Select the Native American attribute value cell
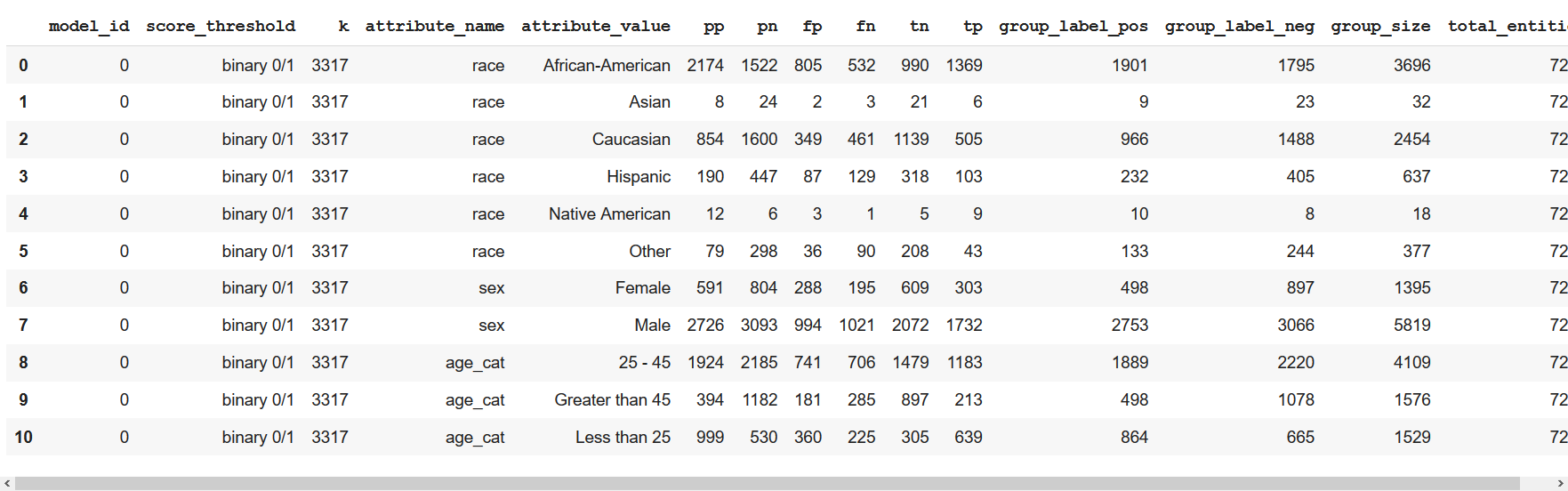Image resolution: width=1568 pixels, height=491 pixels. tap(609, 214)
